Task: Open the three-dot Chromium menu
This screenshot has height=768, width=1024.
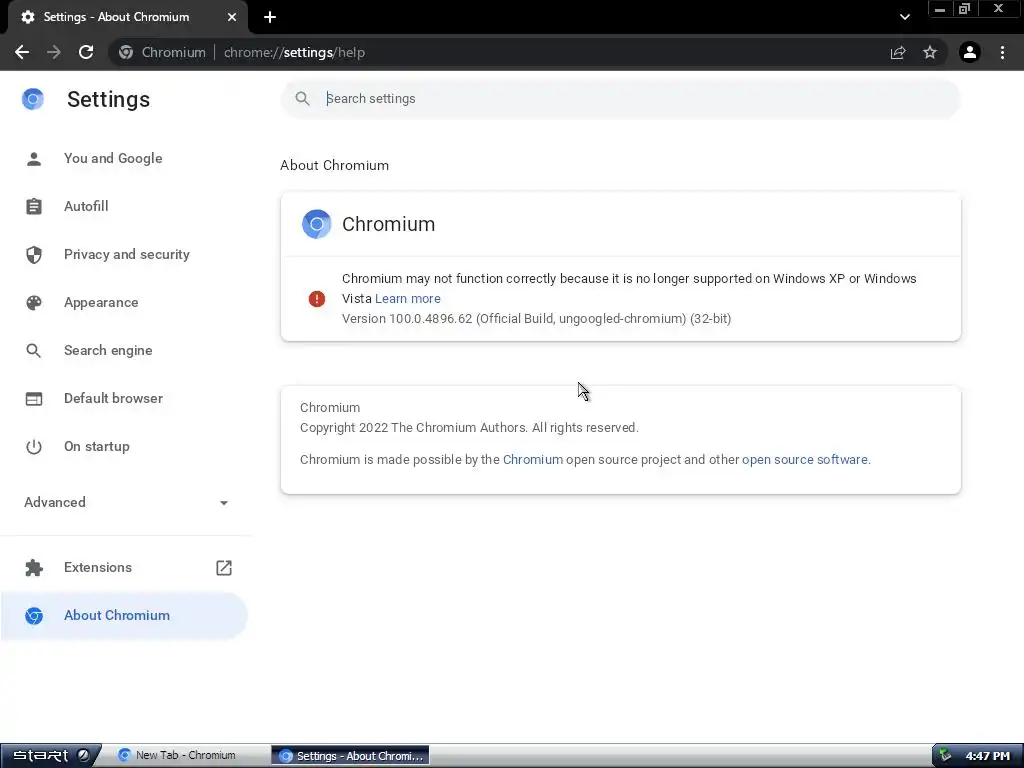Action: pyautogui.click(x=1002, y=52)
